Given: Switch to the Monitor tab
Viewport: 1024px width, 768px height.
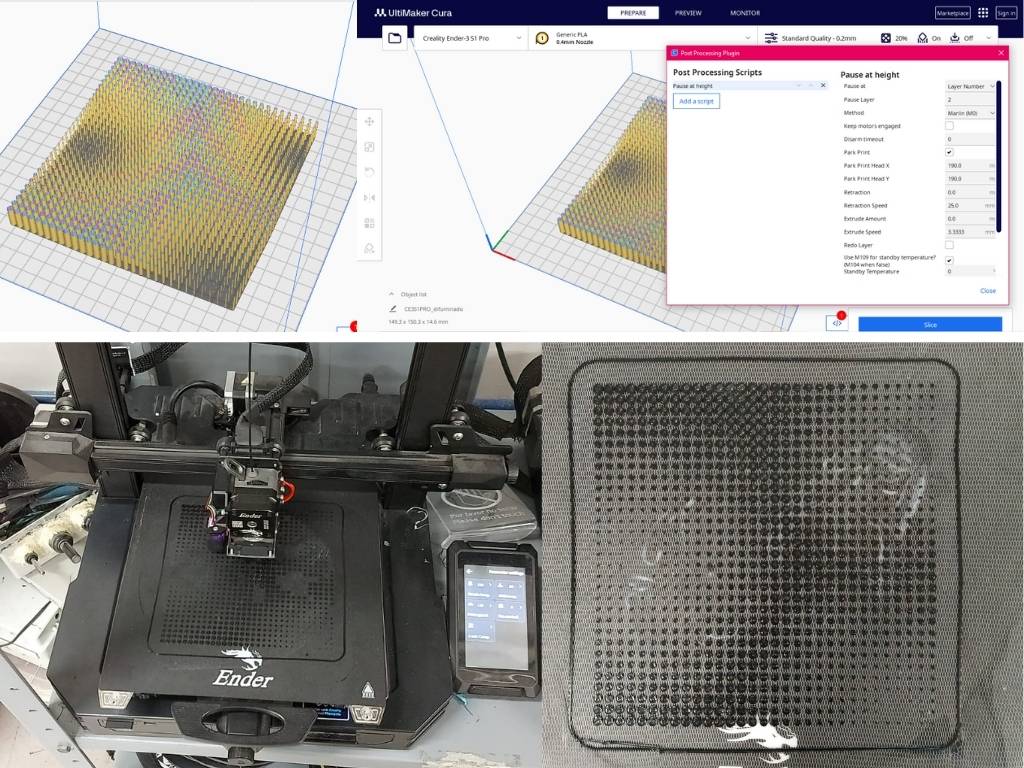Looking at the screenshot, I should 745,13.
